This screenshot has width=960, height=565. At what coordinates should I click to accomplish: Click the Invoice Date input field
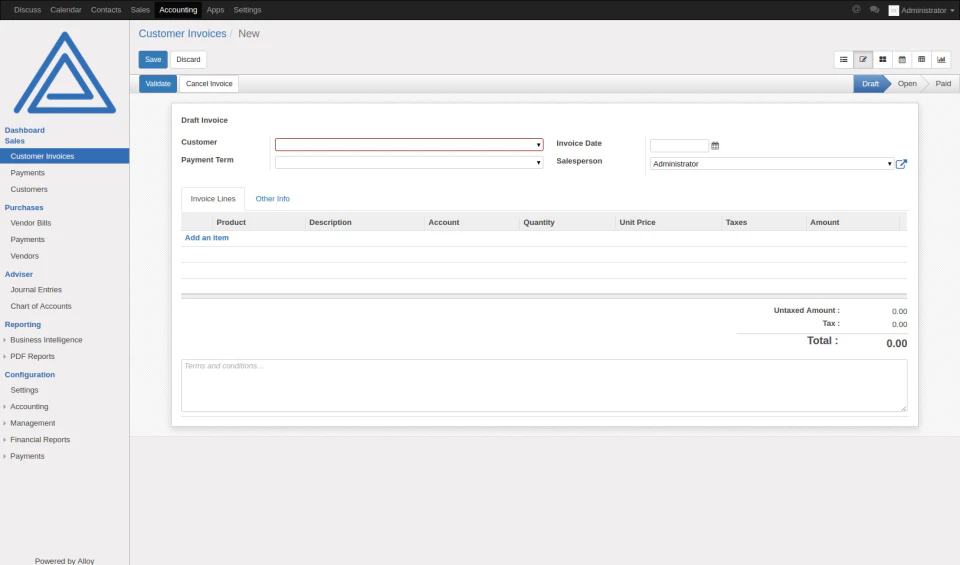pos(679,146)
